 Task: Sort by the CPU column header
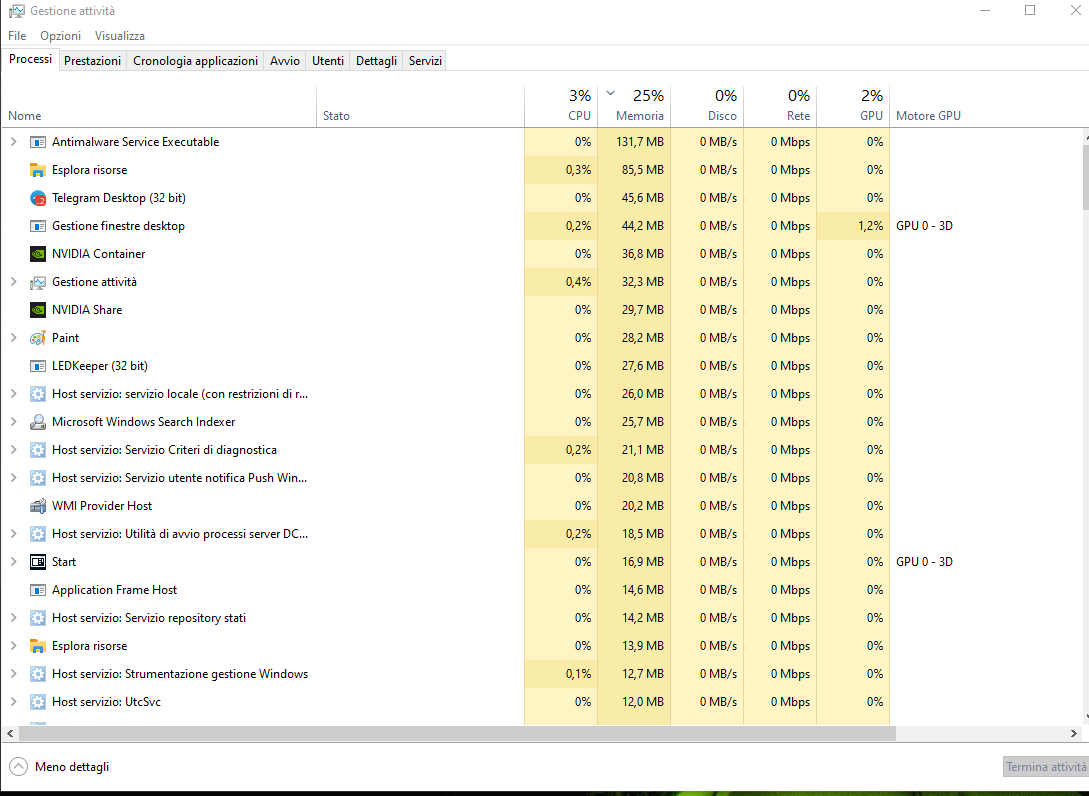[560, 107]
